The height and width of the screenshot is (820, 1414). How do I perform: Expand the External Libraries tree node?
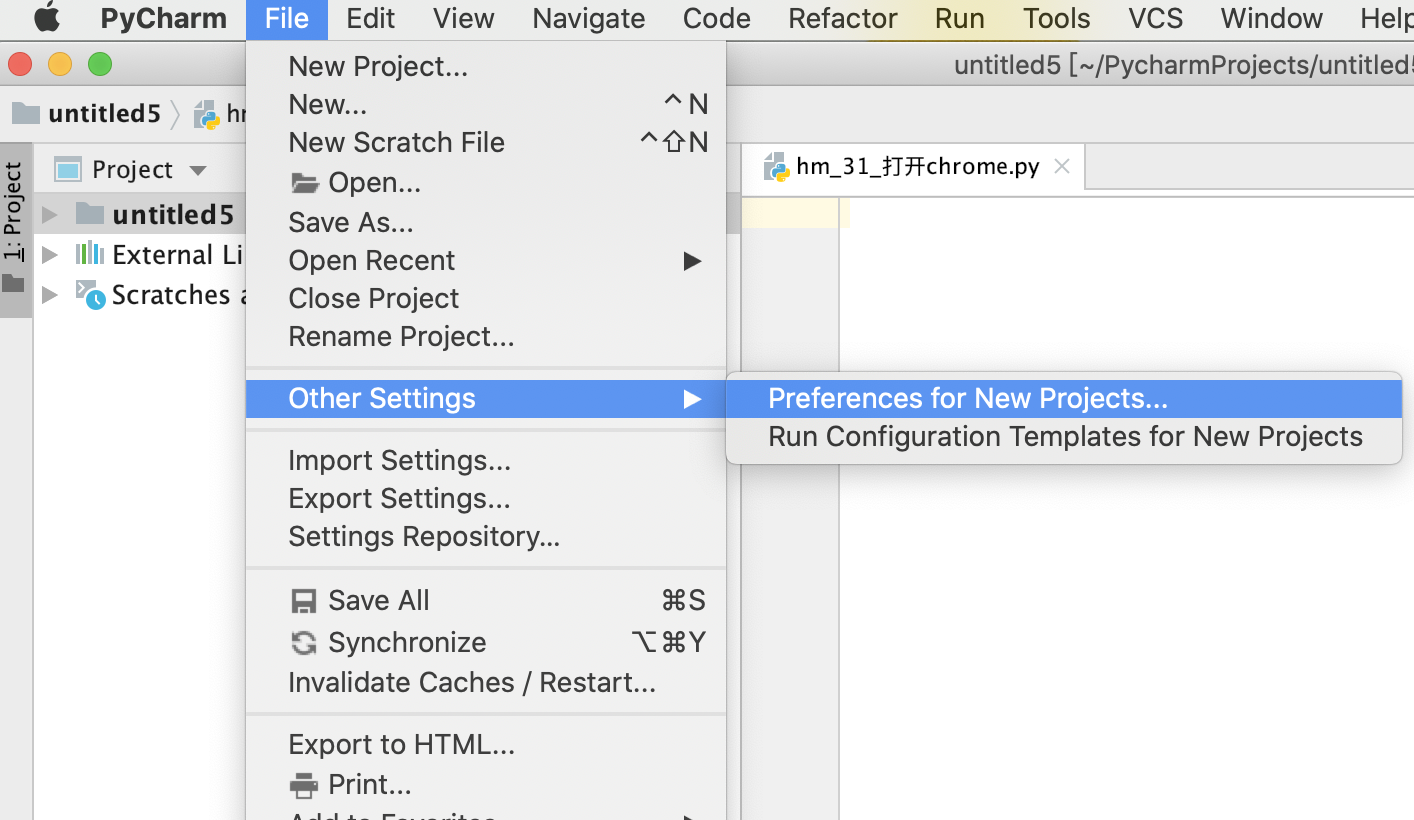point(49,255)
